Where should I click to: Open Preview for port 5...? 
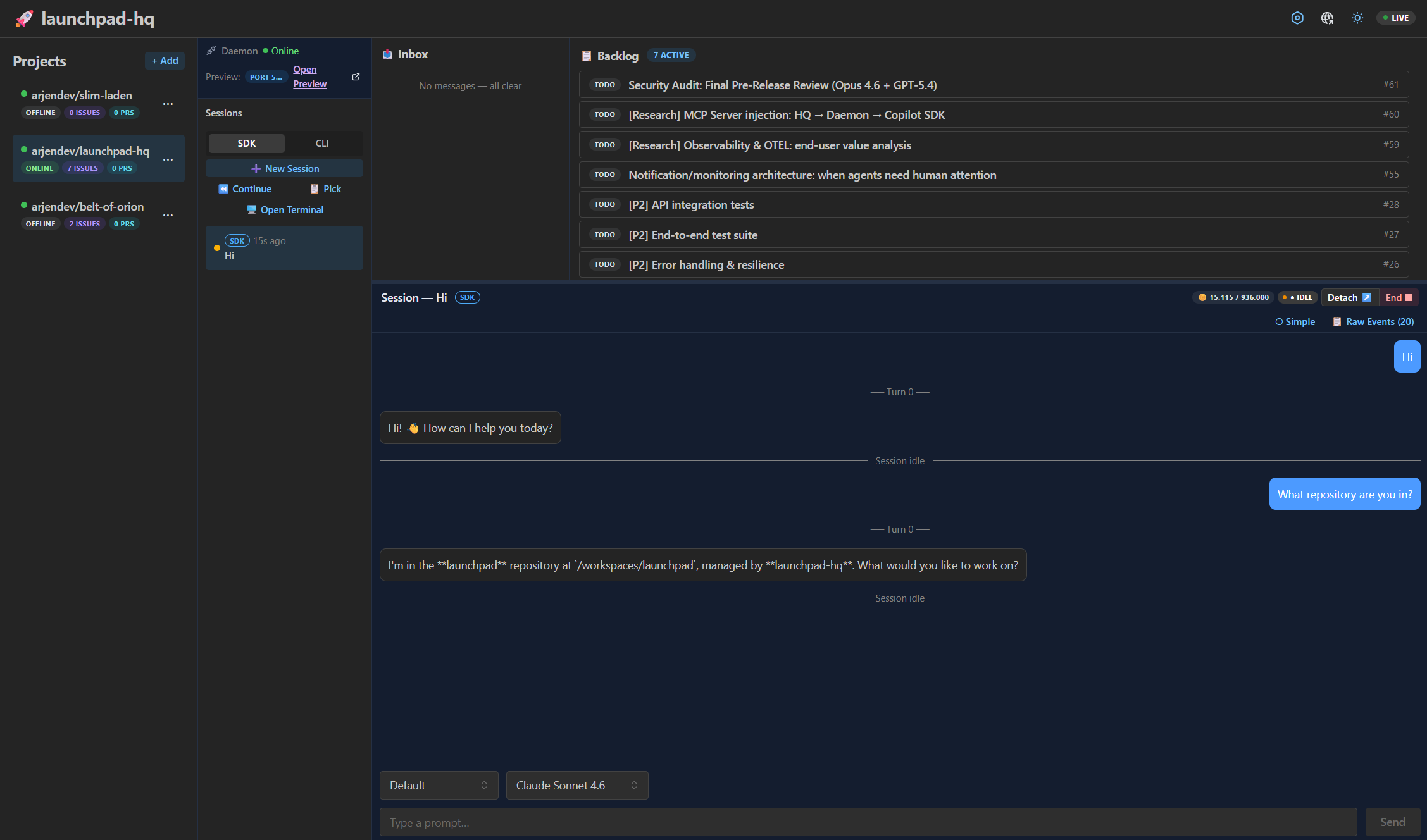pyautogui.click(x=309, y=76)
